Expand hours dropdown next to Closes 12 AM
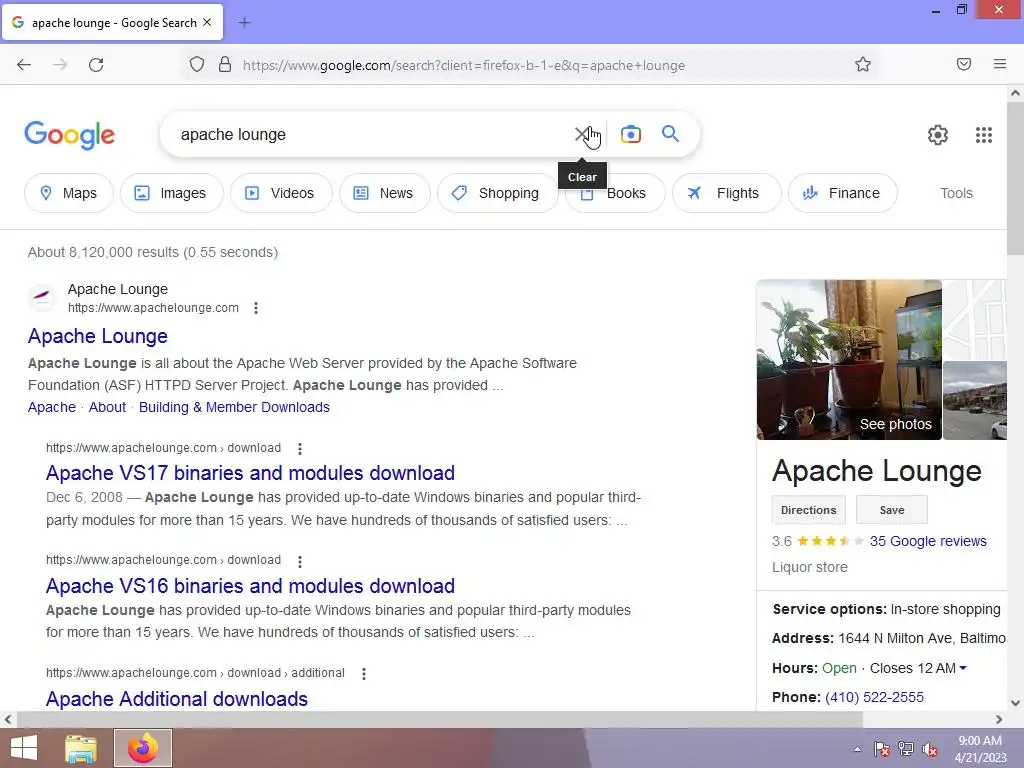The image size is (1024, 768). (963, 668)
